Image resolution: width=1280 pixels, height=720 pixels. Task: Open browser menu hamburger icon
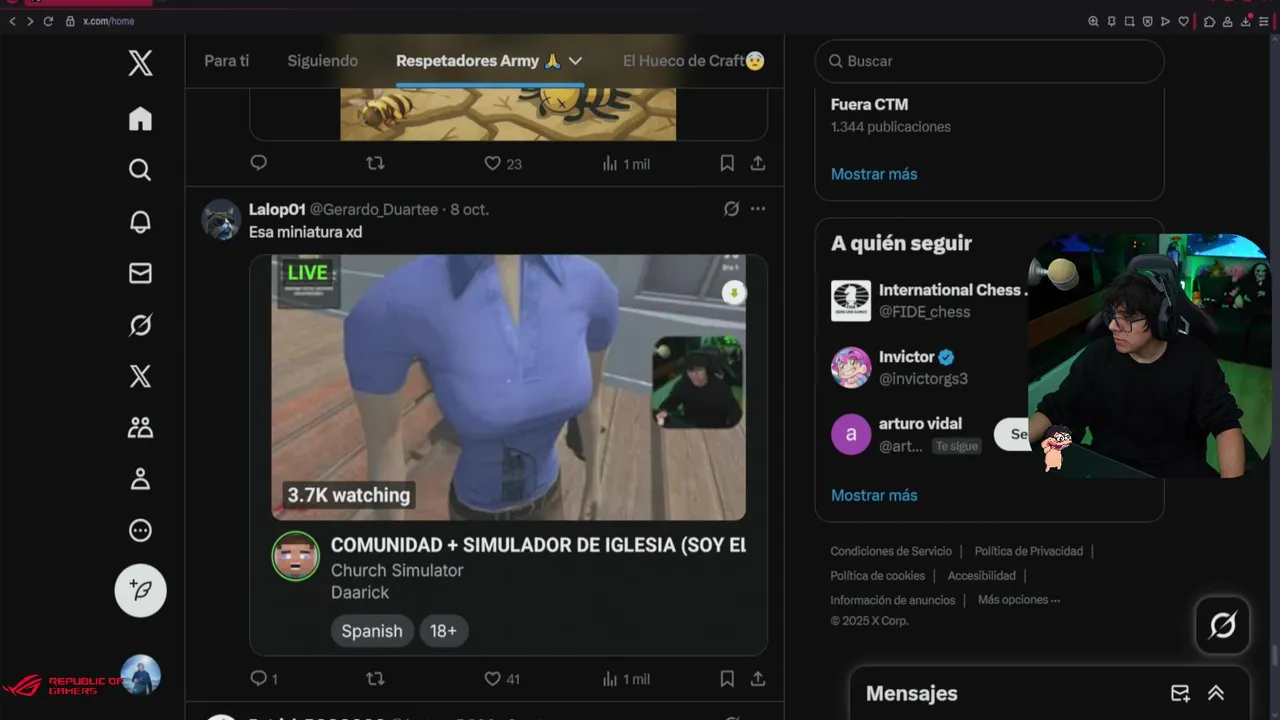(x=1264, y=21)
